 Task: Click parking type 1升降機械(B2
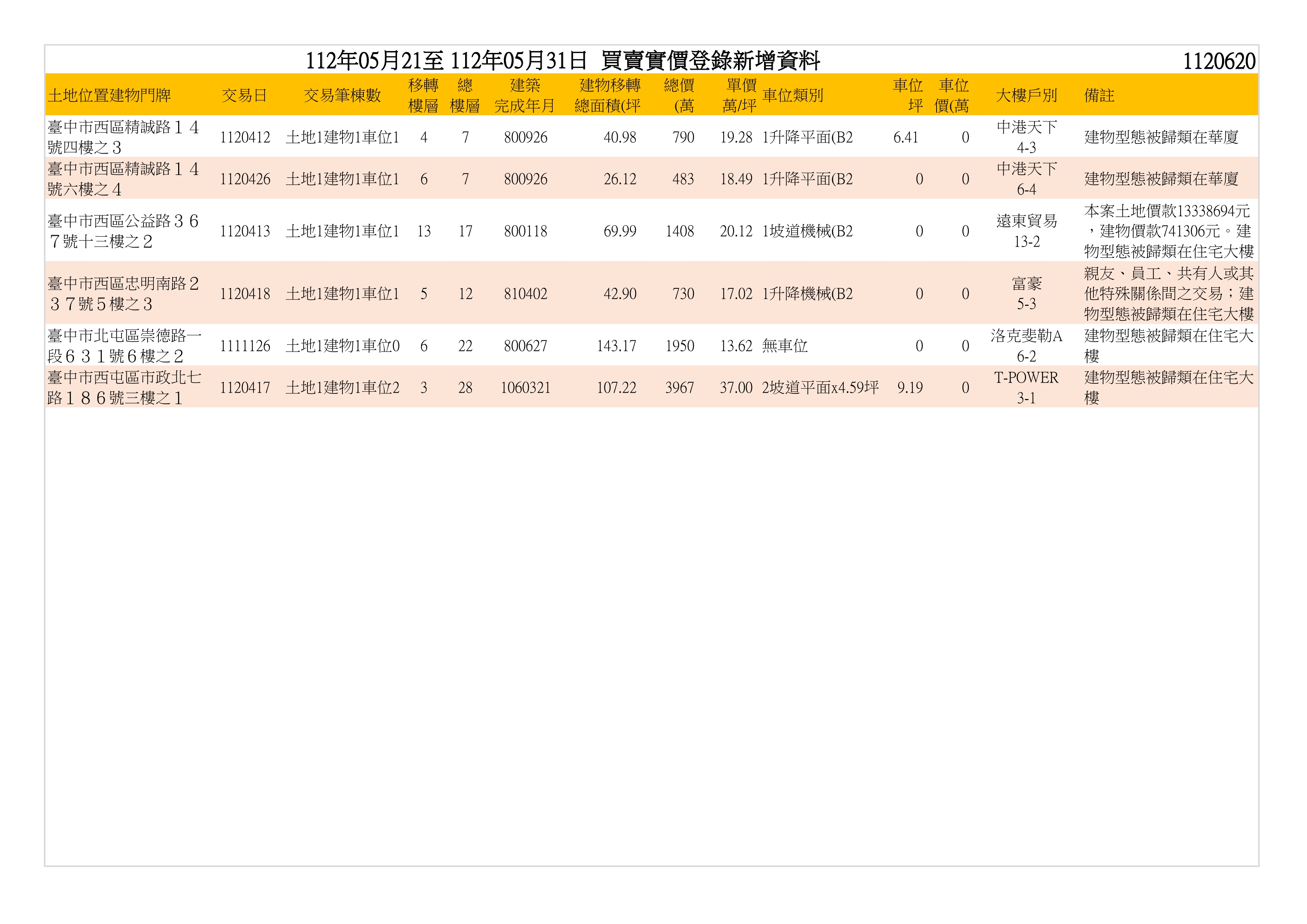coord(808,294)
